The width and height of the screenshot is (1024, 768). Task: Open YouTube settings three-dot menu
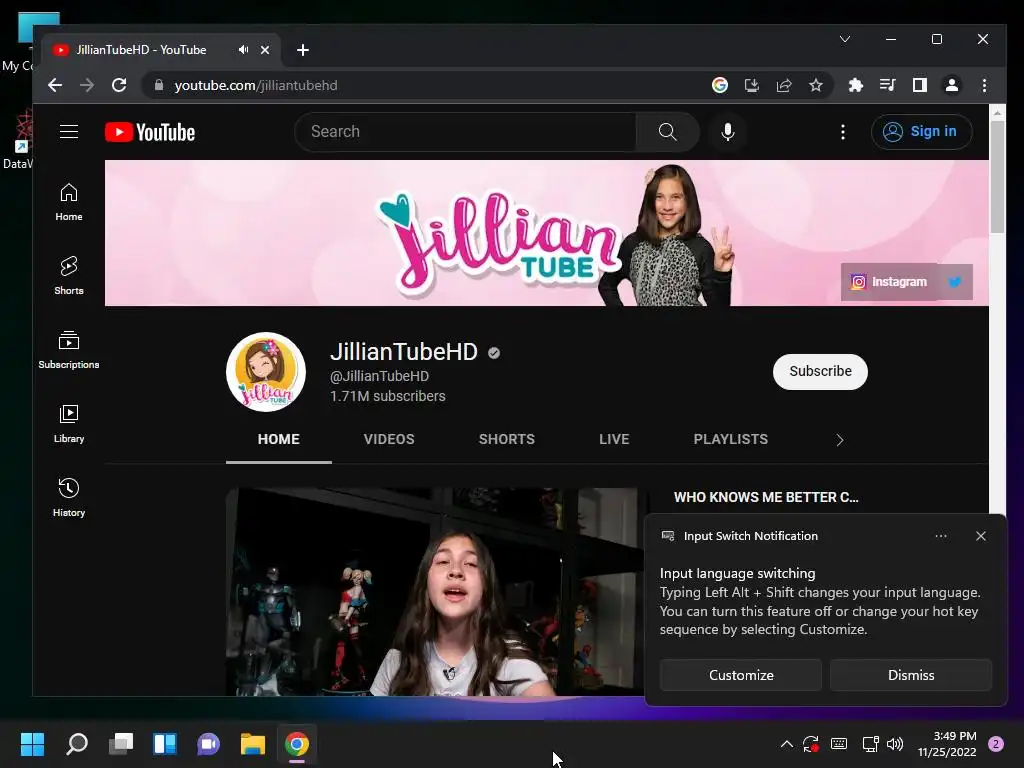842,132
